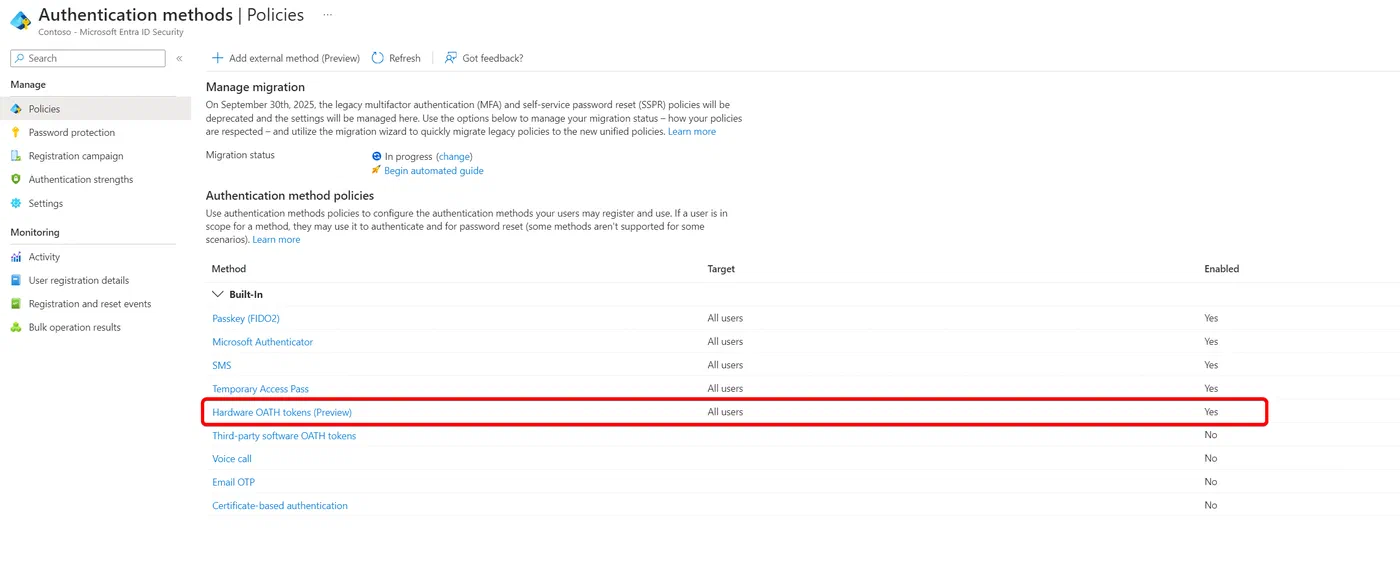1400x574 pixels.
Task: Click the In progress status icon
Action: click(x=376, y=156)
